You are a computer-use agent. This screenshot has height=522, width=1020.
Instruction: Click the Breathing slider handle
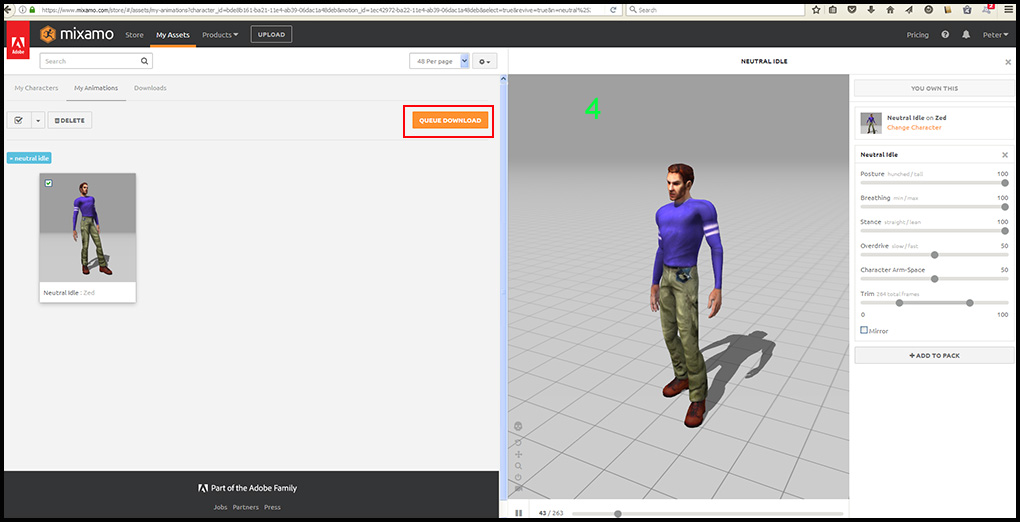(1005, 207)
